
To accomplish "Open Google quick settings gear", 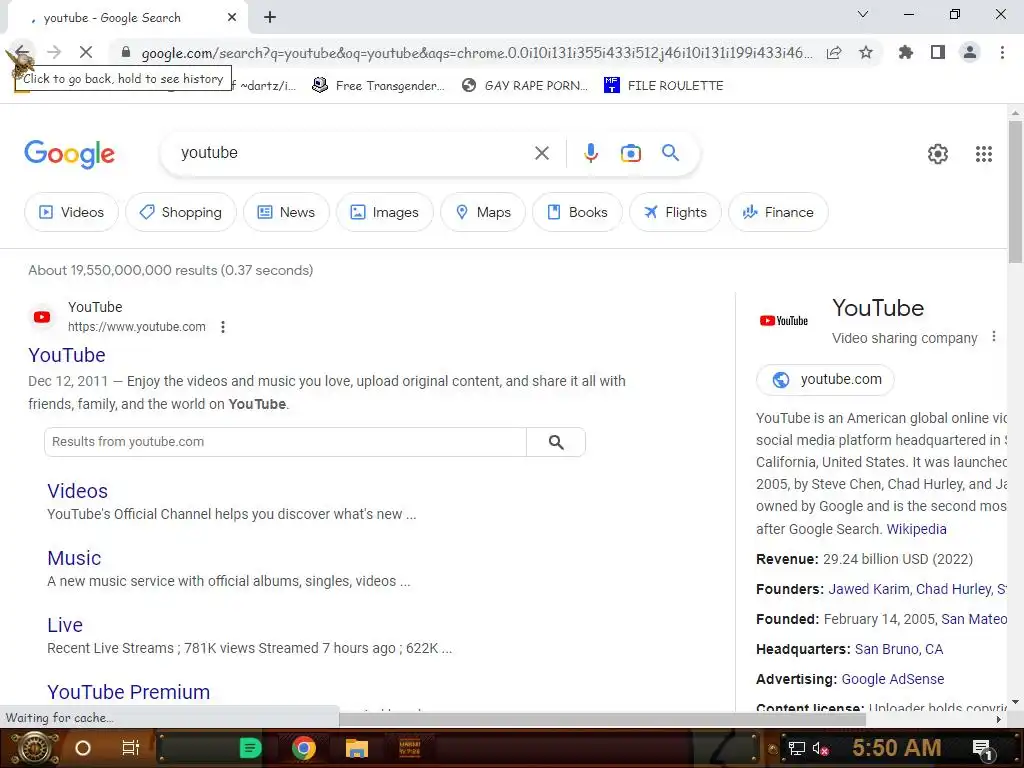I will (938, 154).
